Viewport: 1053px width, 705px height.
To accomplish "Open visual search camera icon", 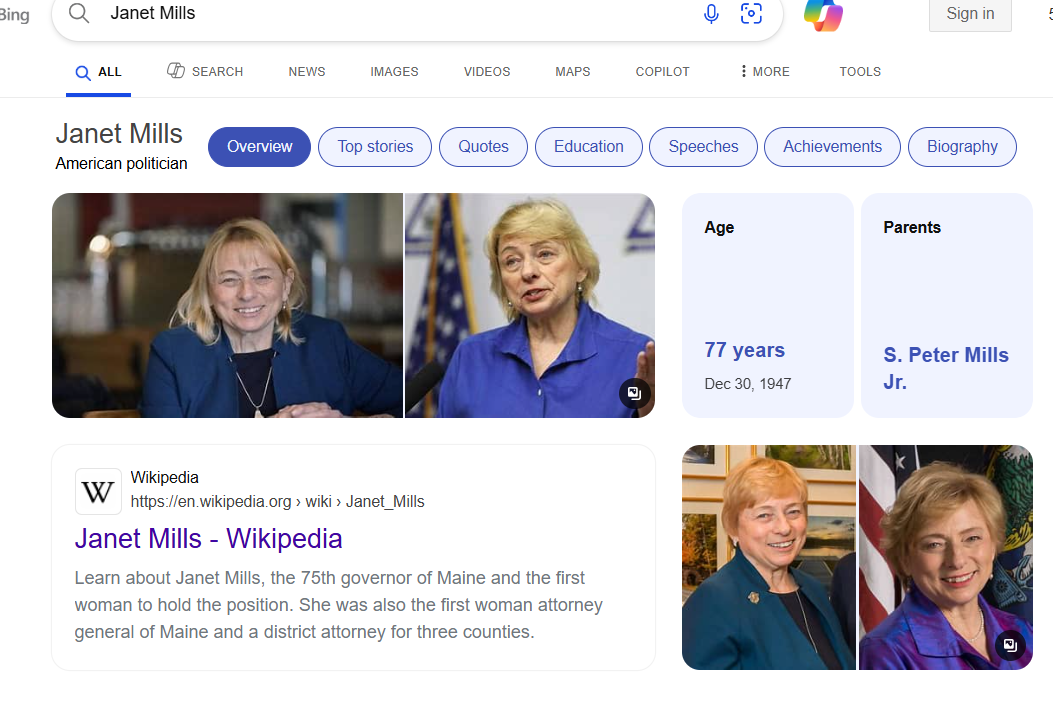I will tap(751, 13).
